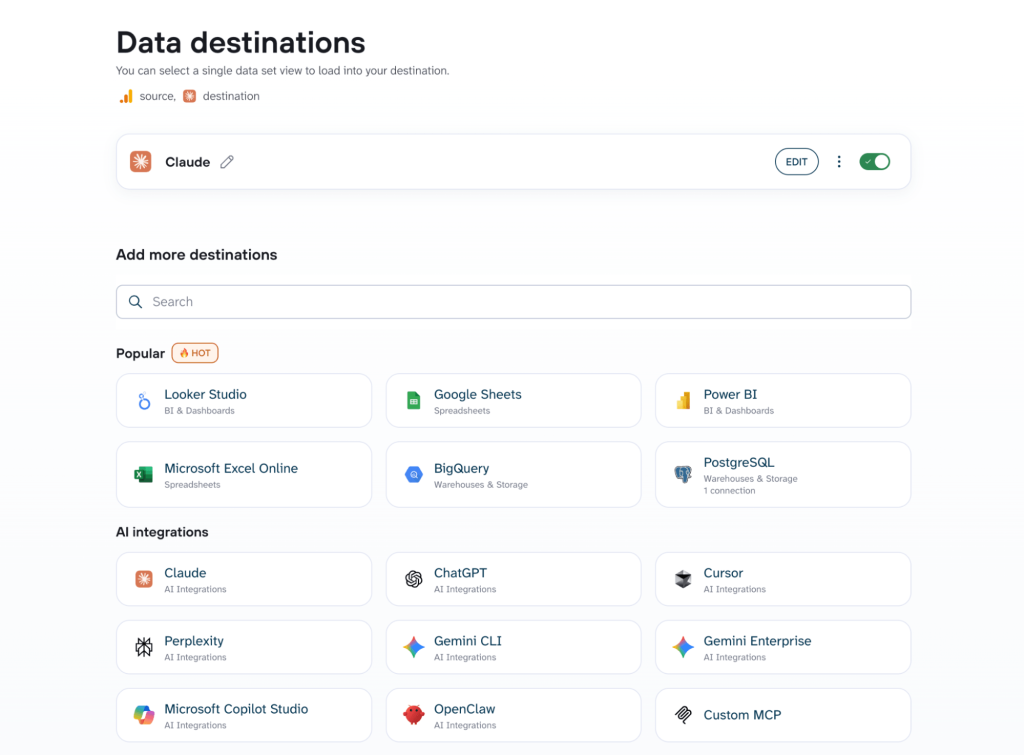The image size is (1024, 755).
Task: Click the source analytics bar-chart icon
Action: pyautogui.click(x=126, y=97)
